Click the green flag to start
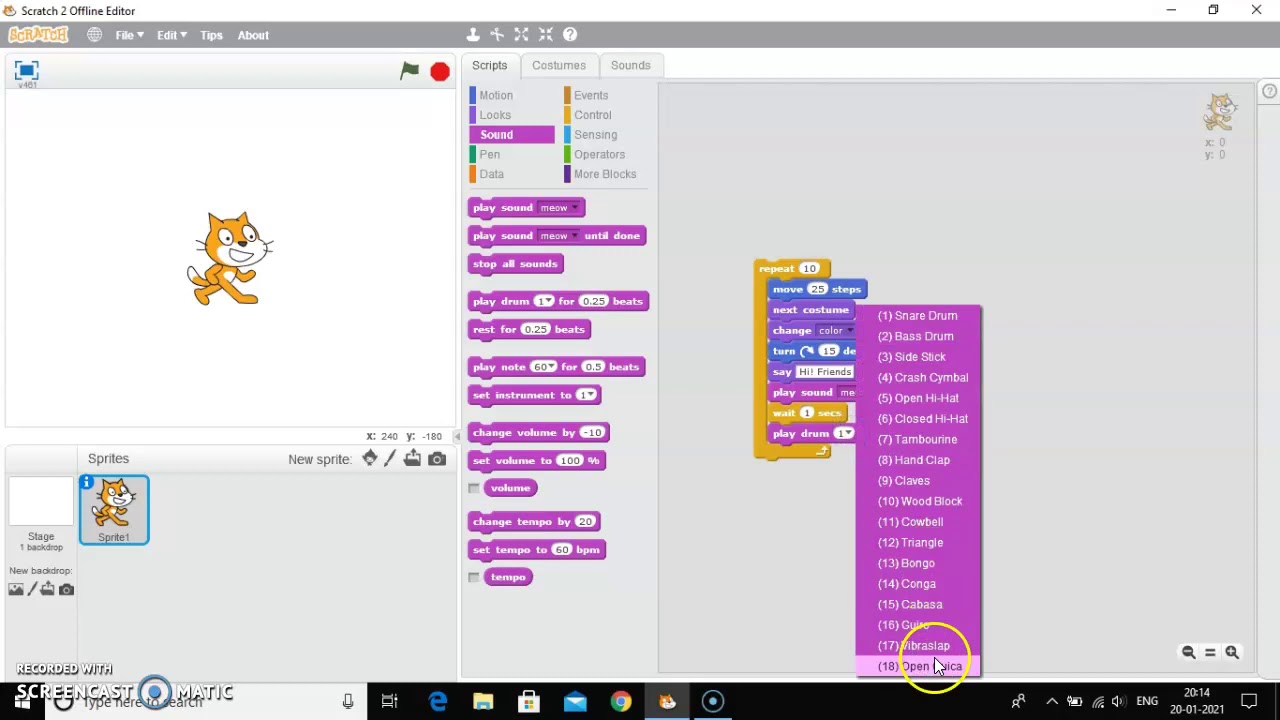The width and height of the screenshot is (1280, 720). tap(410, 70)
